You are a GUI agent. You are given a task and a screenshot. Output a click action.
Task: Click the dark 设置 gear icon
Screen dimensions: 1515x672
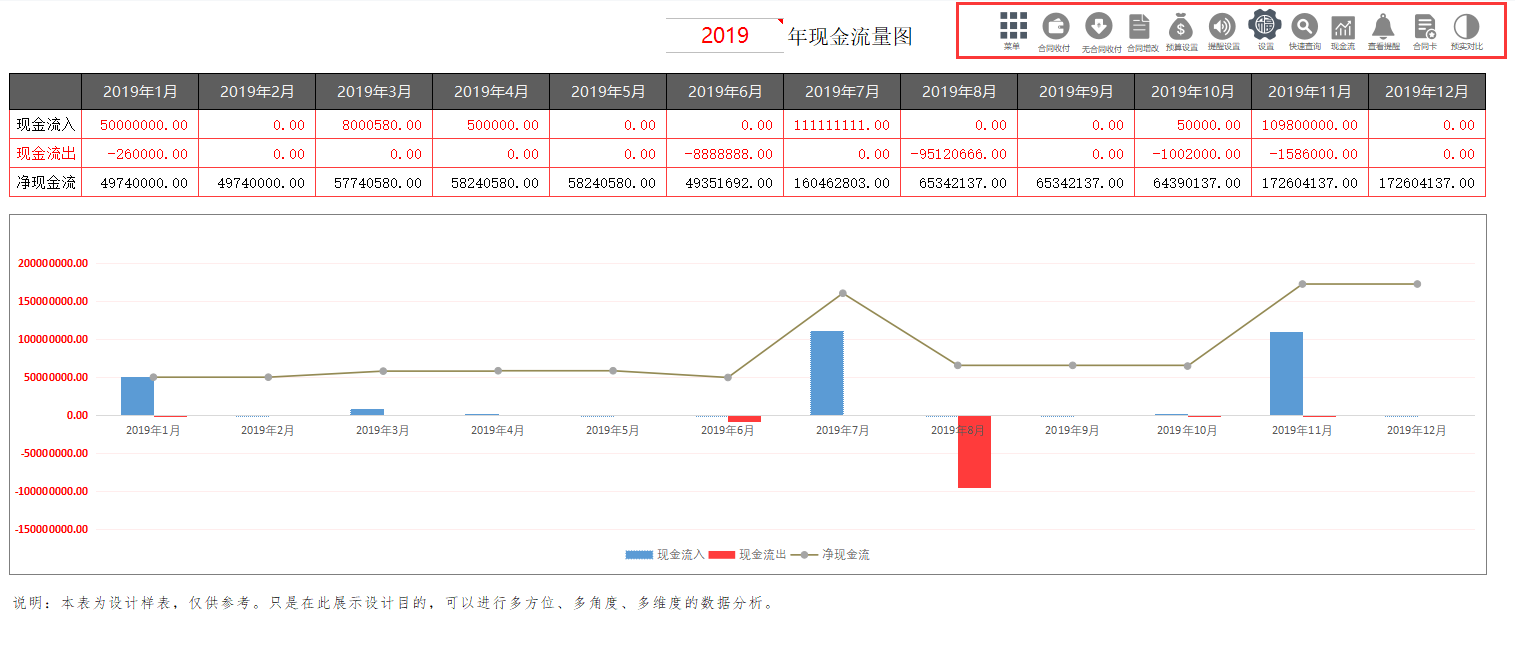[x=1265, y=26]
